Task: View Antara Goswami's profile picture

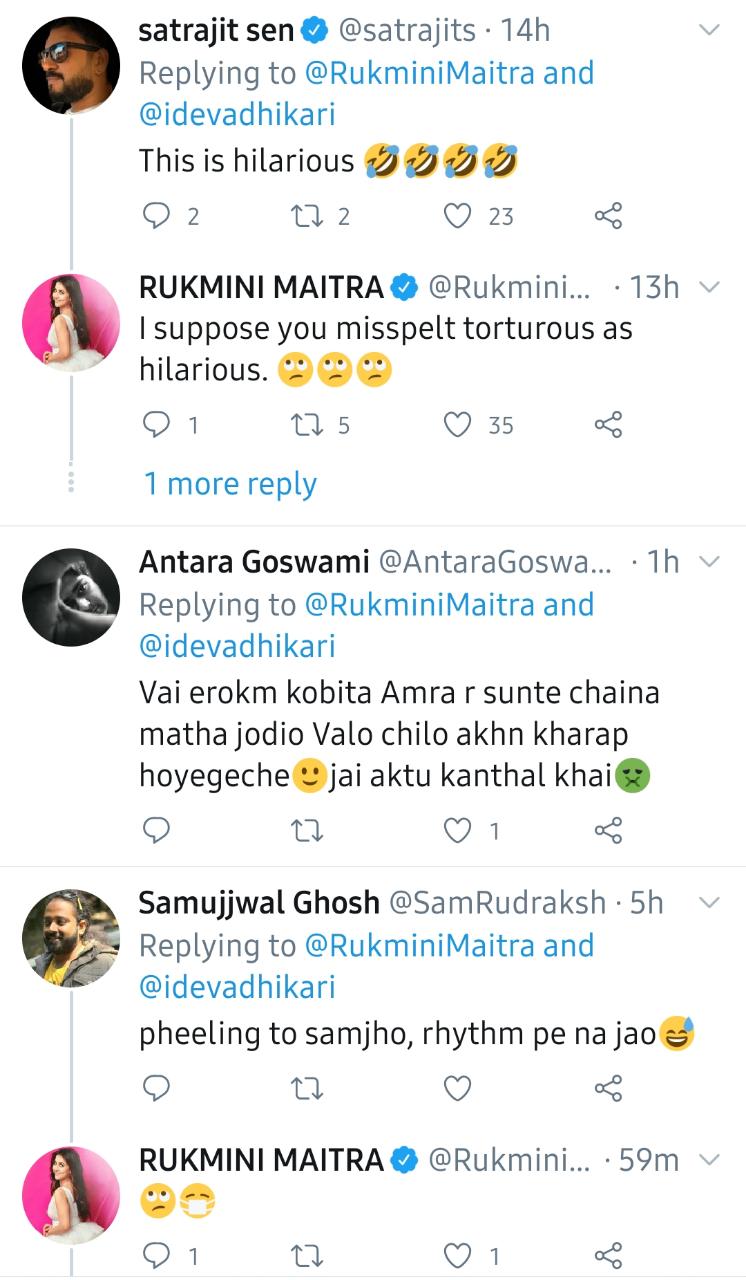Action: [71, 597]
